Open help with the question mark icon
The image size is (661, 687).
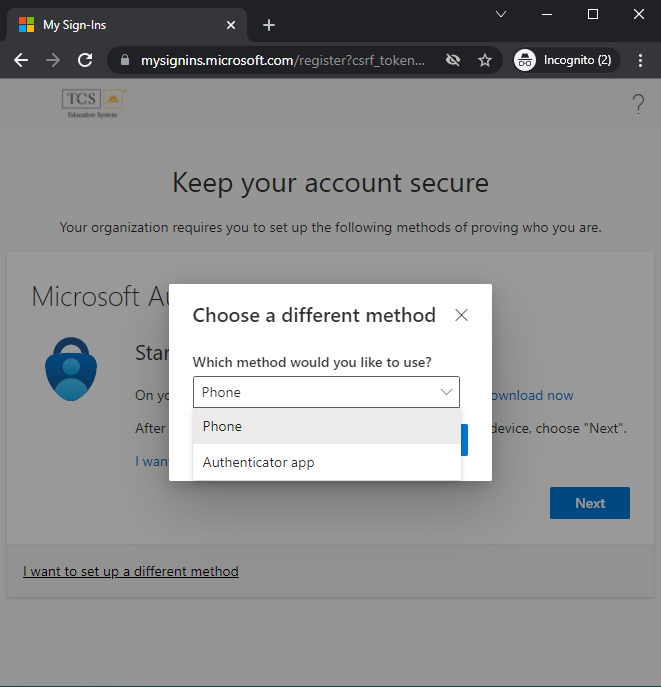pos(638,104)
